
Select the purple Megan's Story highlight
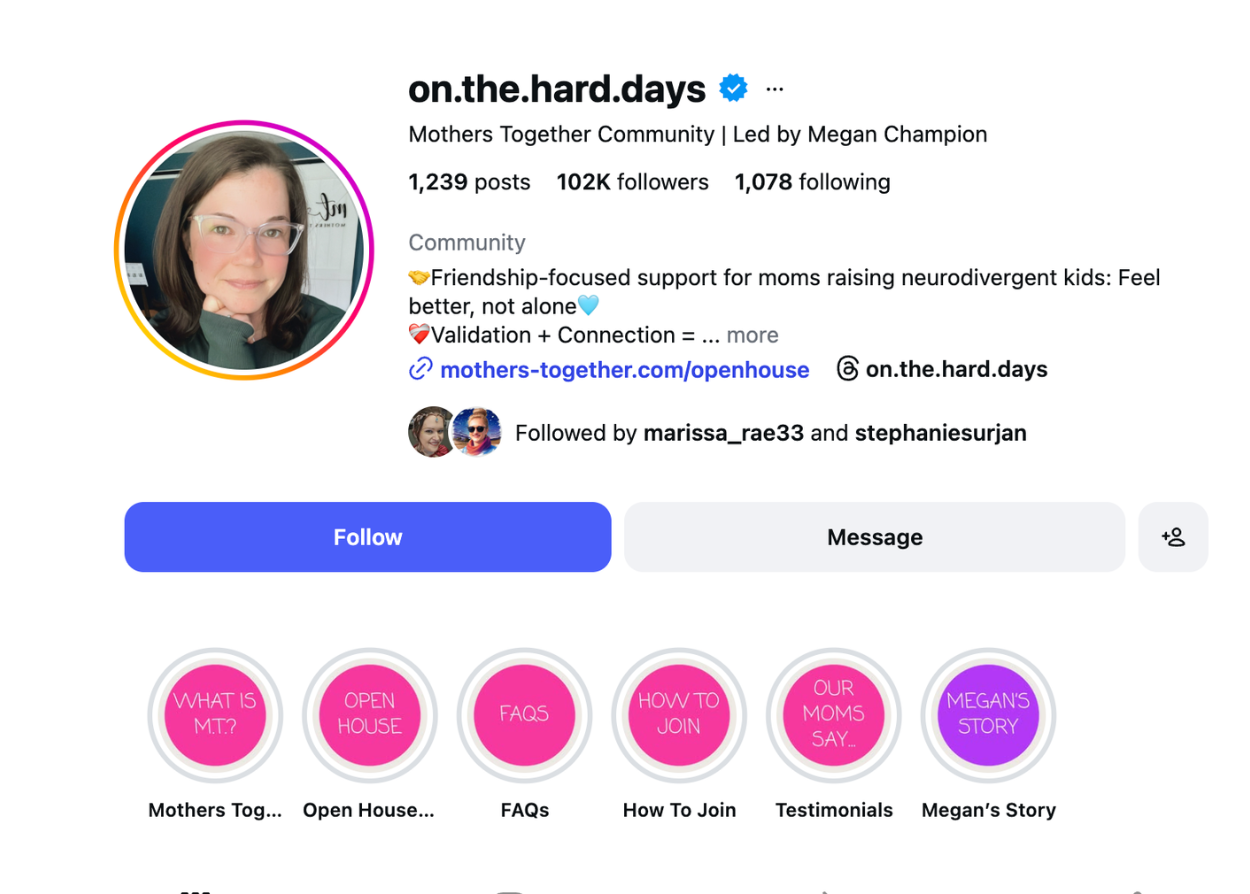(x=988, y=715)
